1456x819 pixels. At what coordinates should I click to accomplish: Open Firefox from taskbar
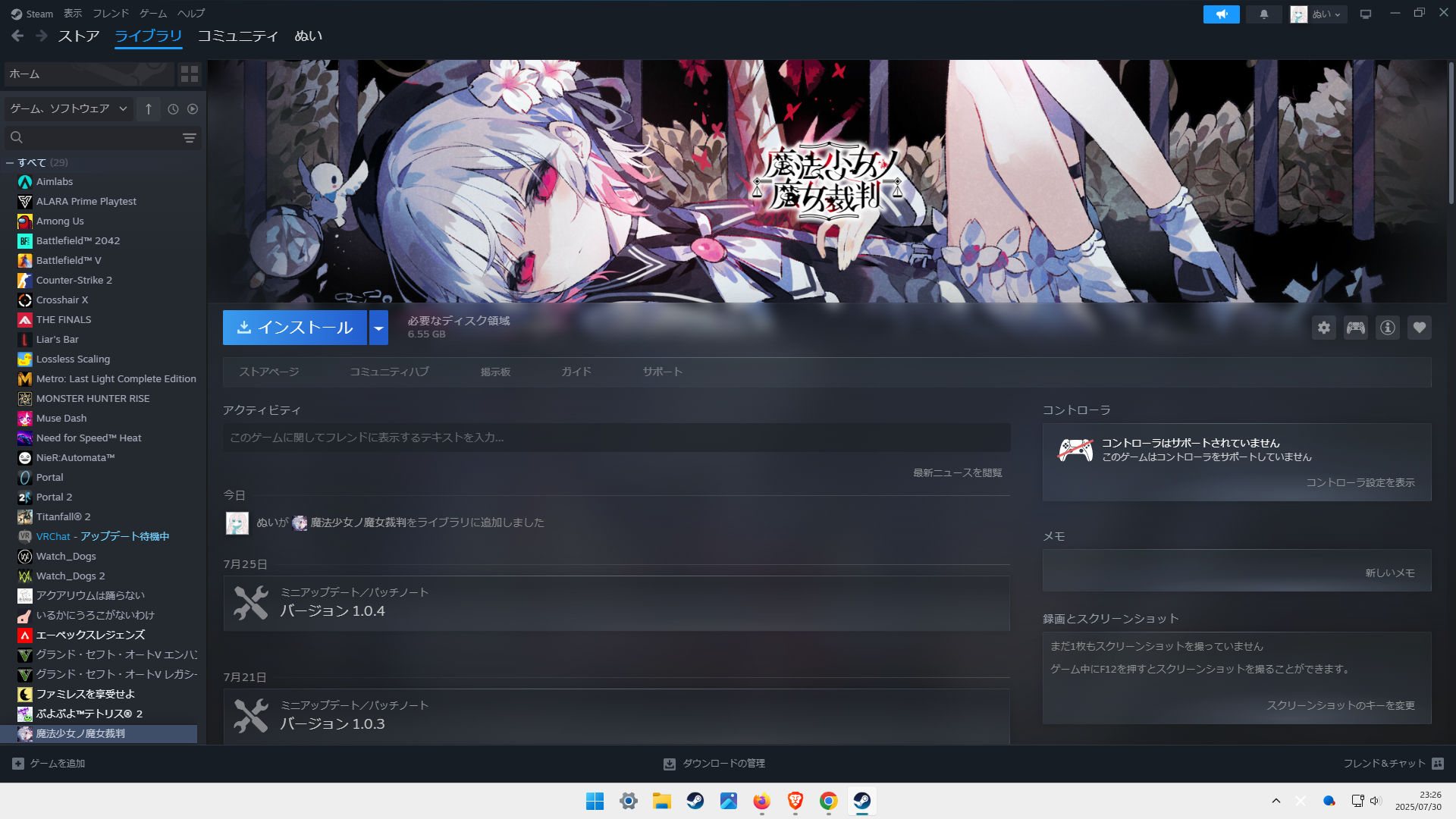point(762,801)
